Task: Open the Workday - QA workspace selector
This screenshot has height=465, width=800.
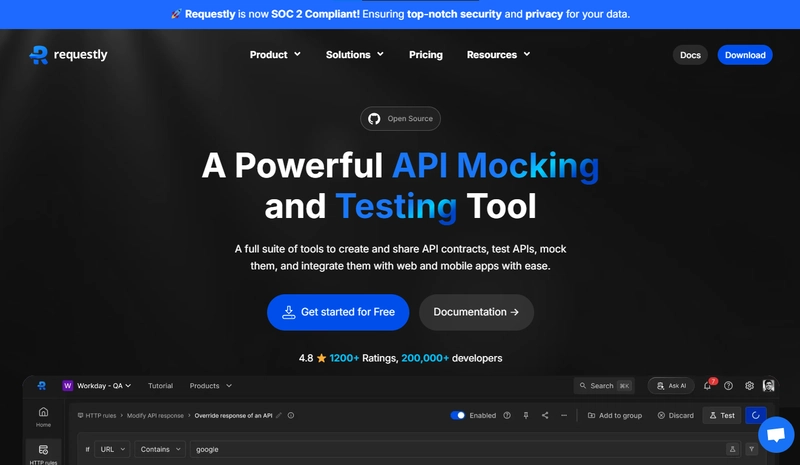Action: coord(97,386)
